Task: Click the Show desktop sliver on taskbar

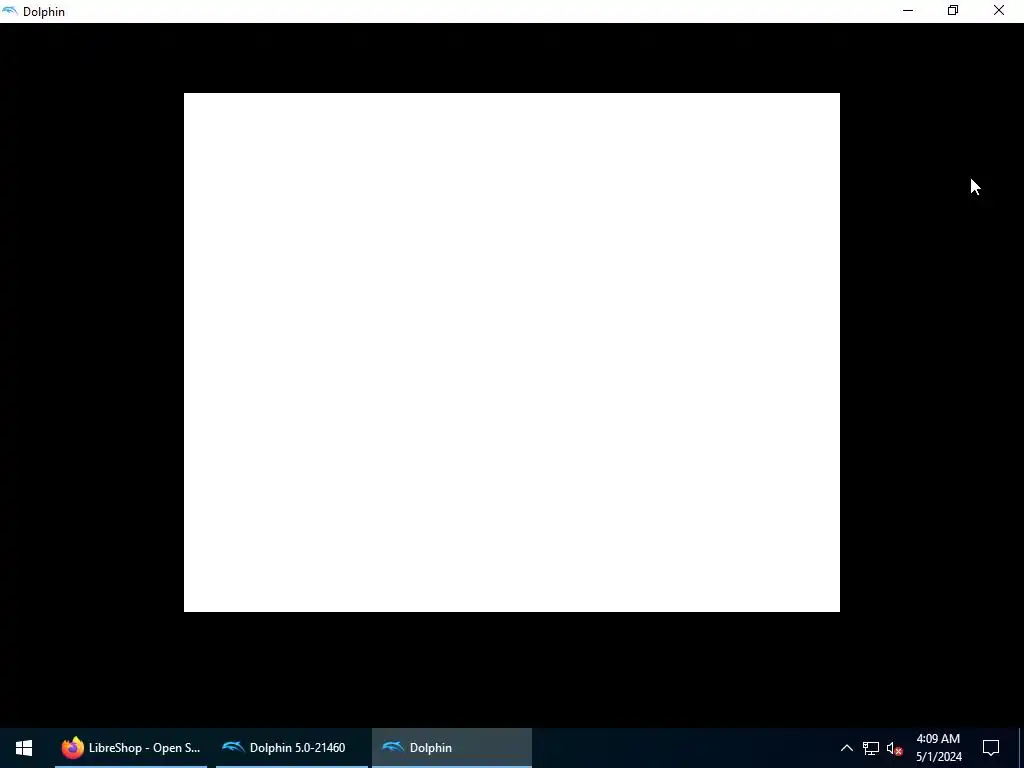Action: [x=1021, y=748]
